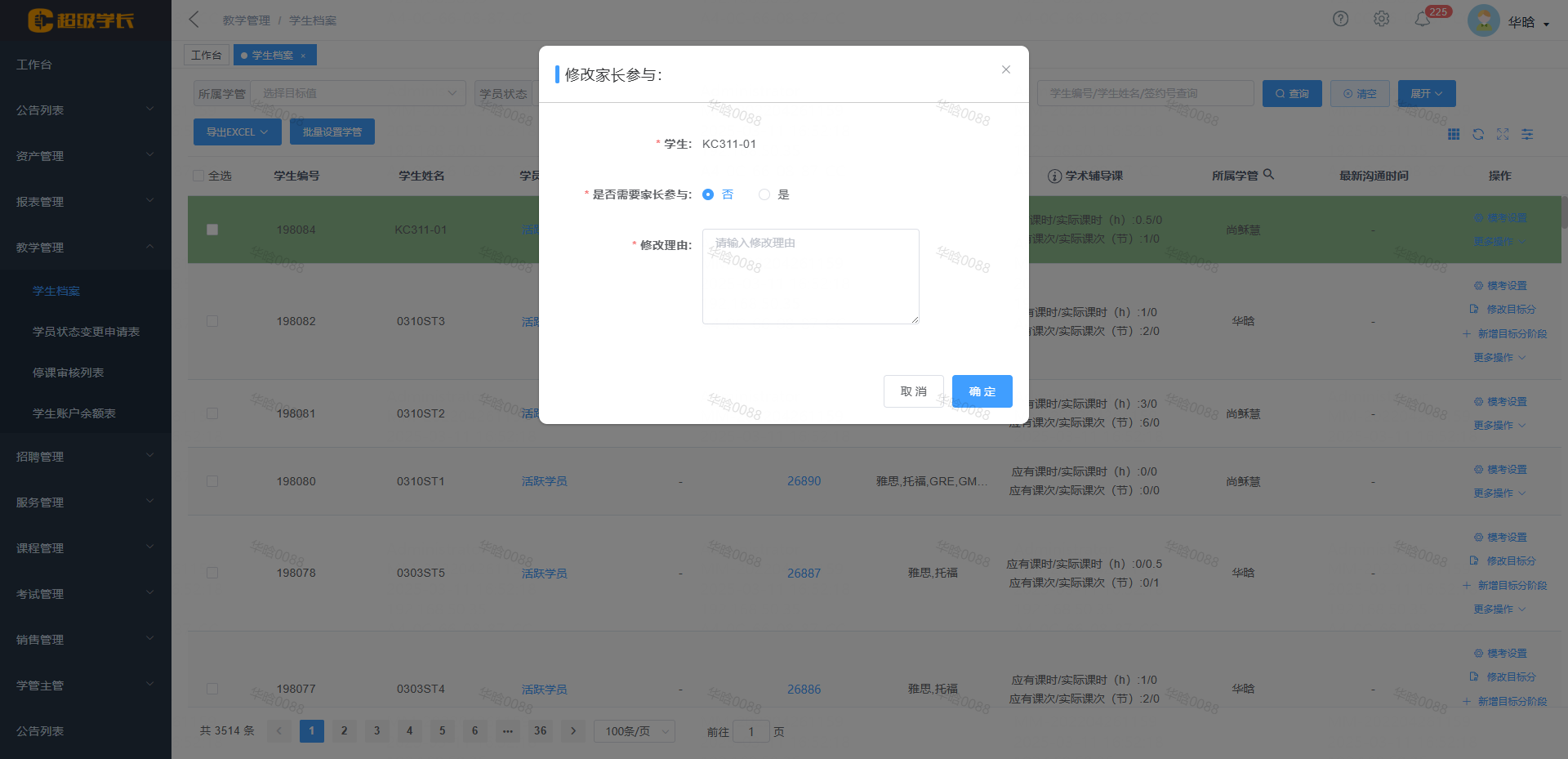This screenshot has height=759, width=1568.
Task: Jump to page 36 in pagination
Action: (540, 731)
